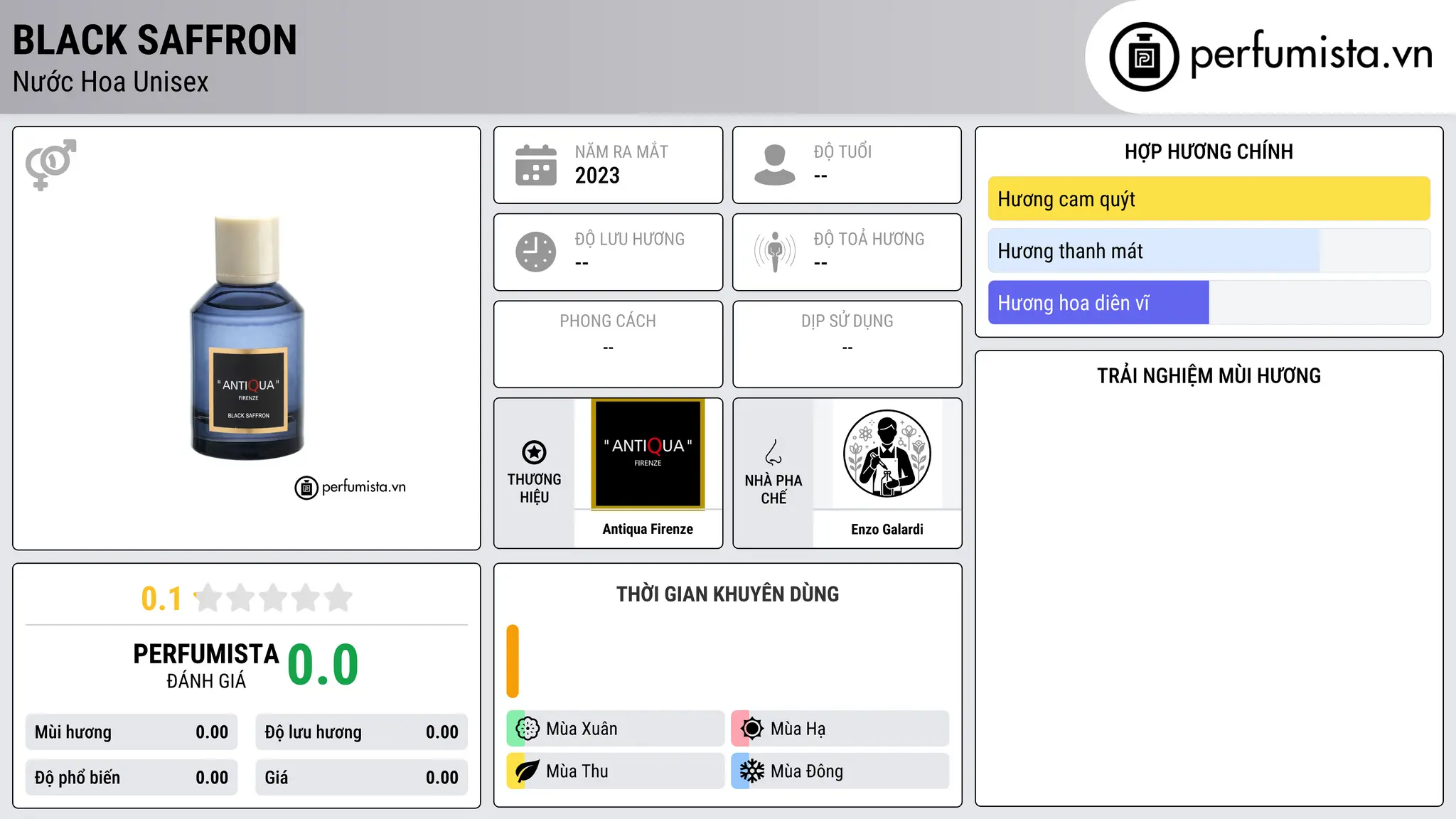Click the Độ lưu hương score row

[x=362, y=732]
